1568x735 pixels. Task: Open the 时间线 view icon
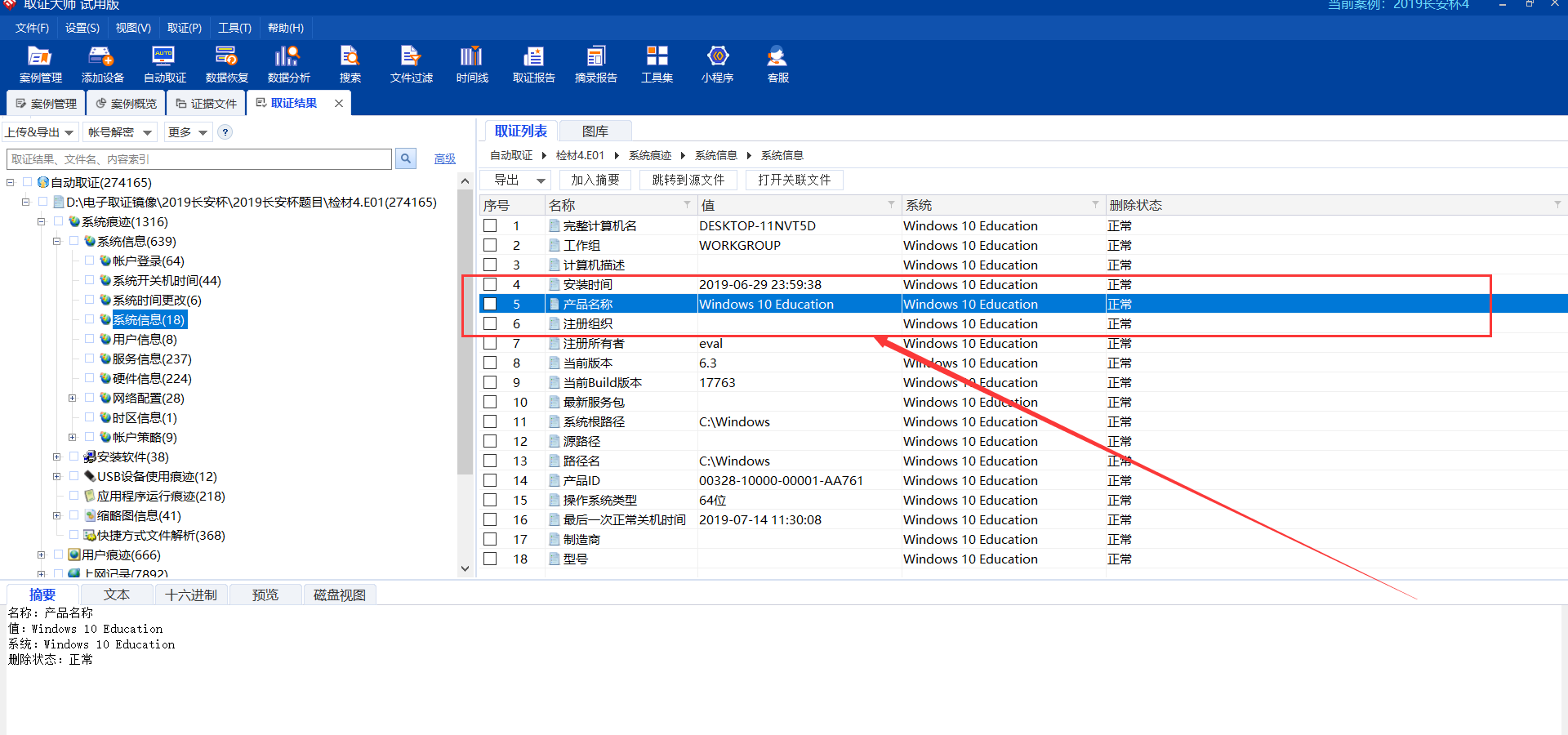[471, 64]
